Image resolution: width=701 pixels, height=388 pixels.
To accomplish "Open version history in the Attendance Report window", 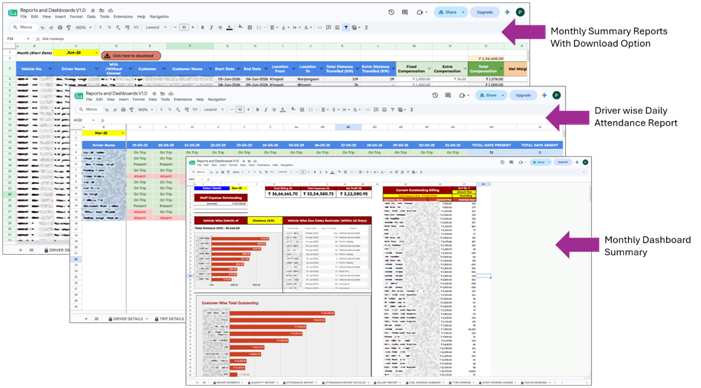I will coord(435,95).
